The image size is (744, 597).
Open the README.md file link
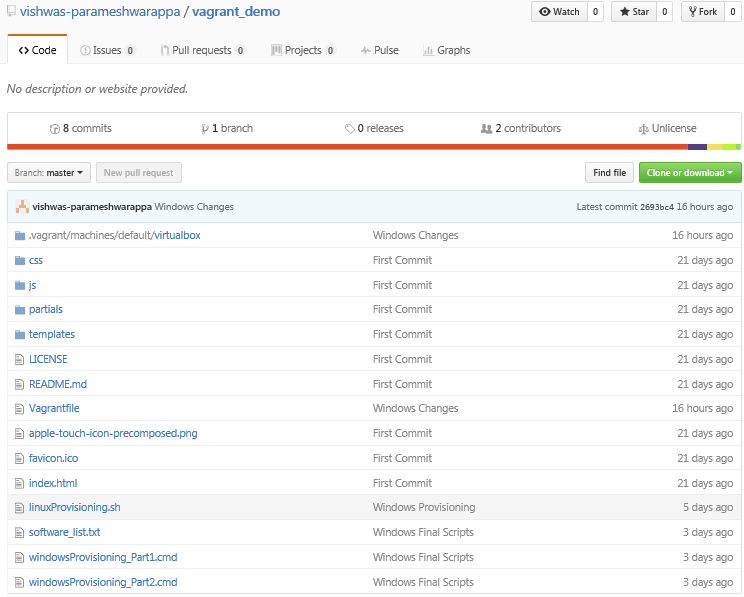pyautogui.click(x=58, y=384)
